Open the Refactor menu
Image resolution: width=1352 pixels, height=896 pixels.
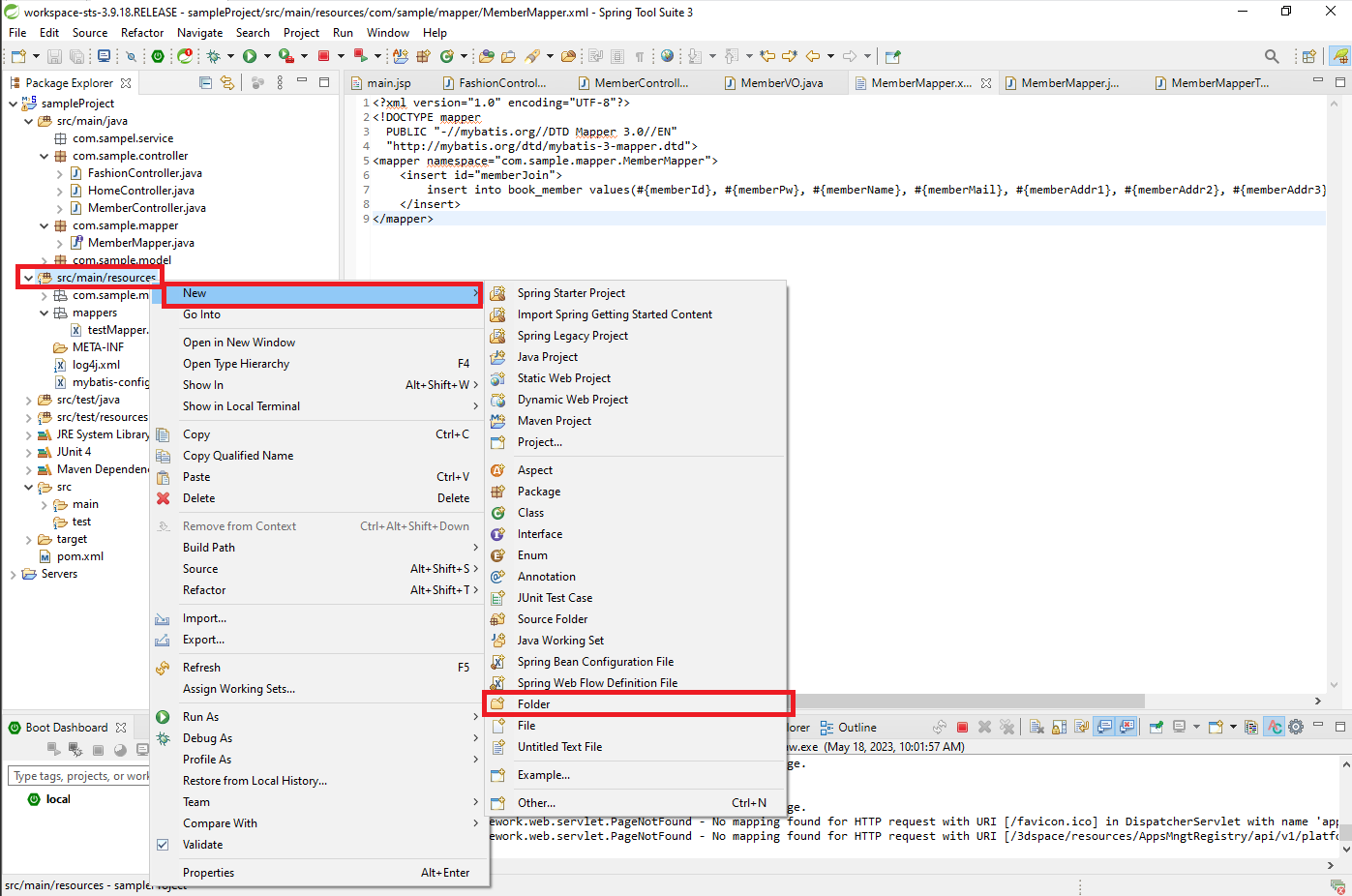[142, 32]
